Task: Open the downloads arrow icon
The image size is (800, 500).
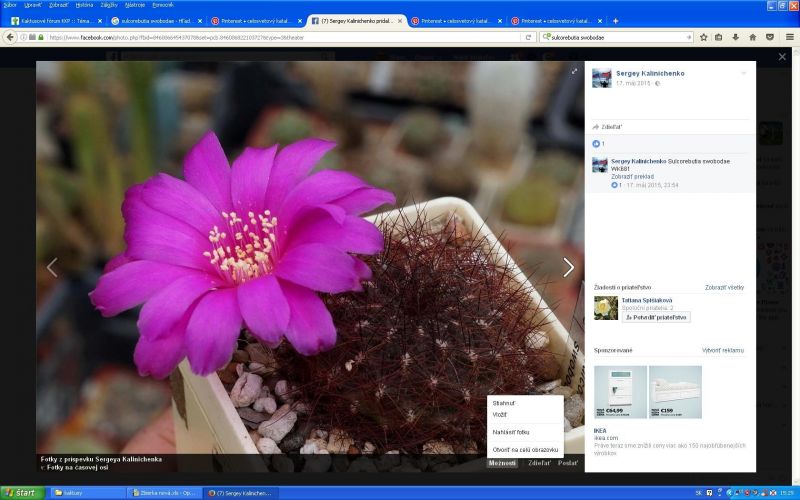Action: tap(735, 37)
